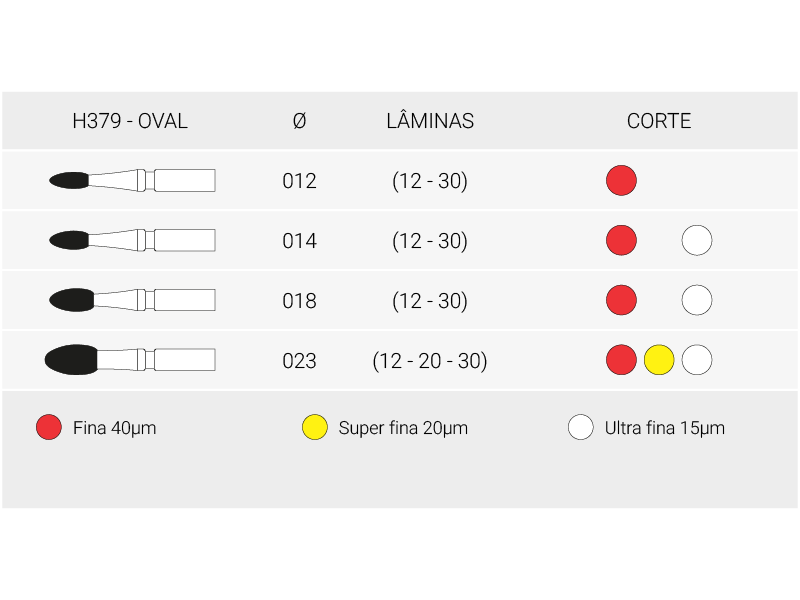Click the yellow Super fina 20µm legend circle
The image size is (800, 600).
click(x=315, y=427)
